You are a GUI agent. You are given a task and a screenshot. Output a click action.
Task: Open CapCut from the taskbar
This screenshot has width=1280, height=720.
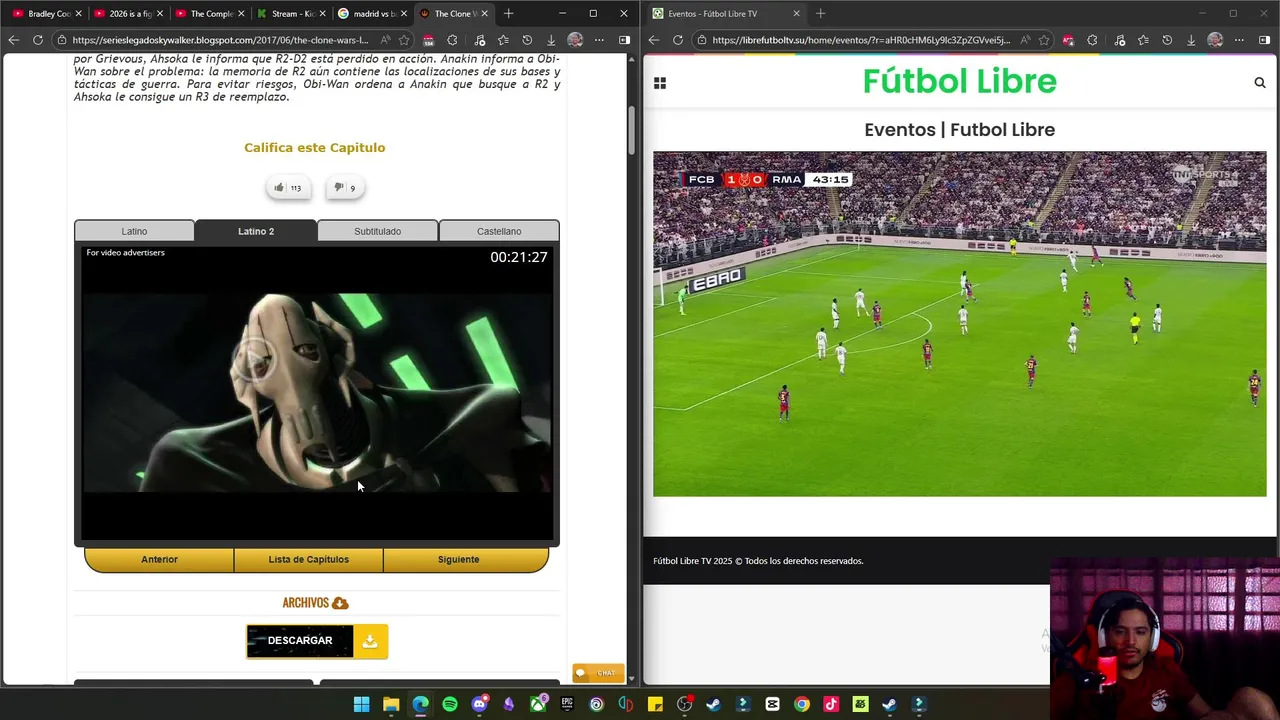coord(772,704)
